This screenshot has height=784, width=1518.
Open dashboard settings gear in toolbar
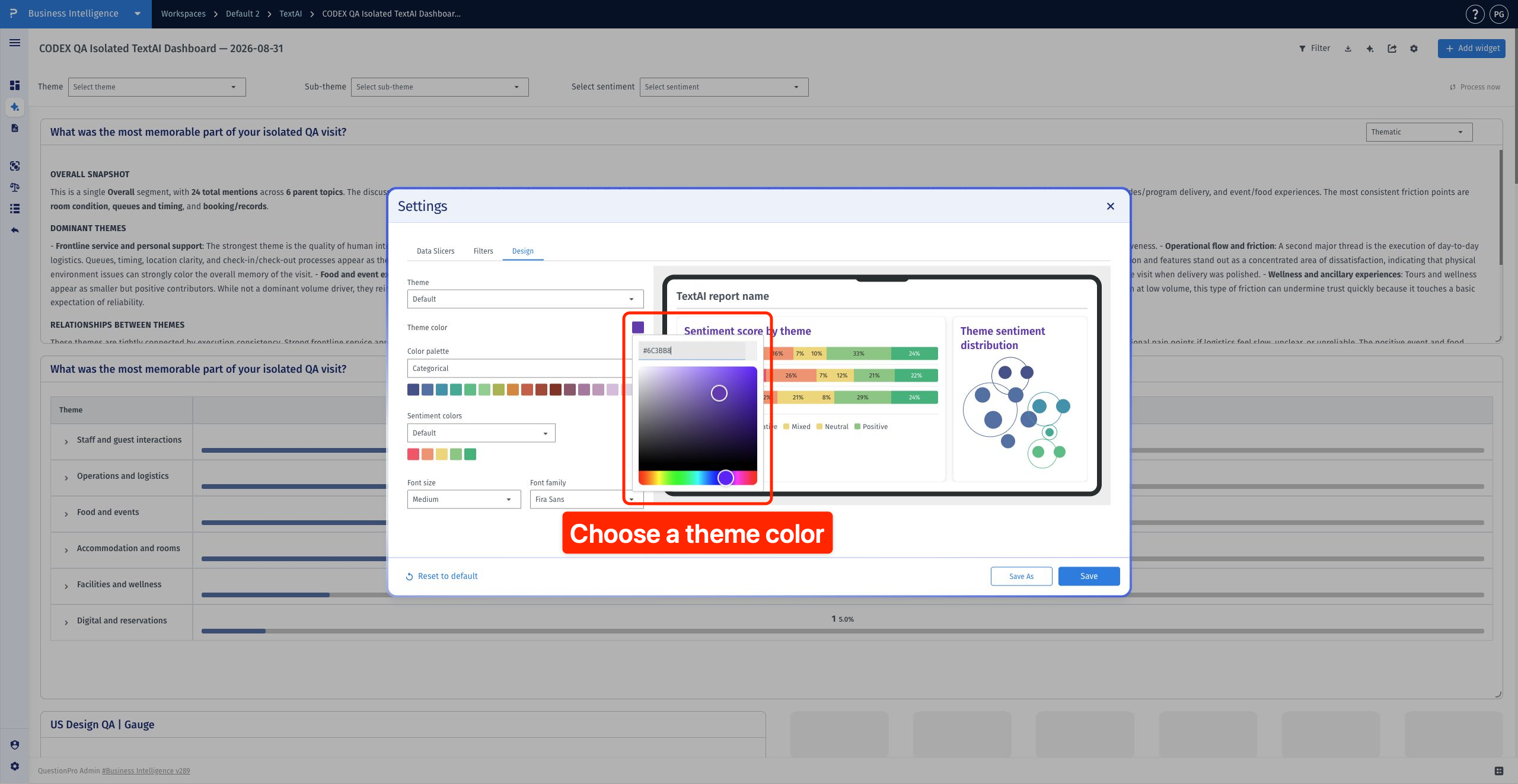point(1414,49)
